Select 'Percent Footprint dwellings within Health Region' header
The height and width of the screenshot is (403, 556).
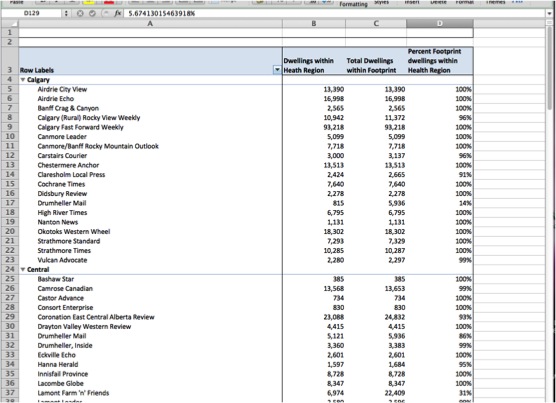coord(440,61)
